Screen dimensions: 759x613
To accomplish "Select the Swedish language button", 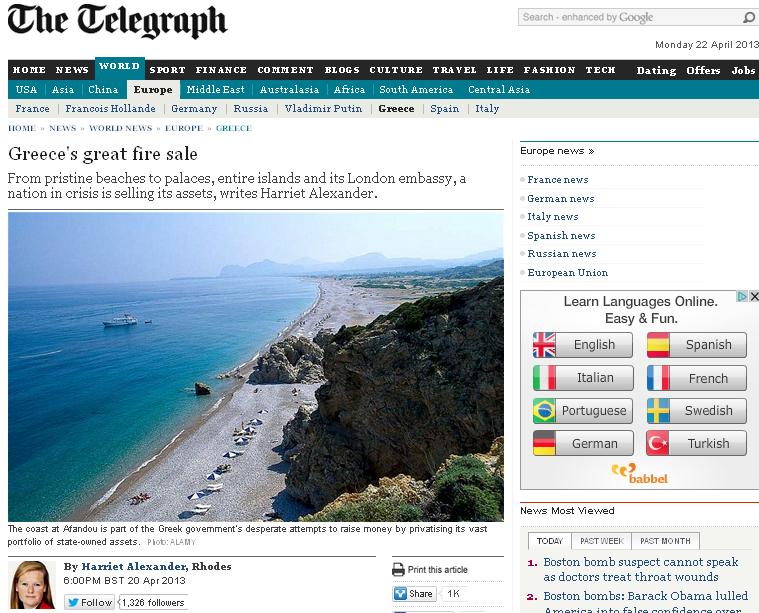I will click(x=697, y=411).
